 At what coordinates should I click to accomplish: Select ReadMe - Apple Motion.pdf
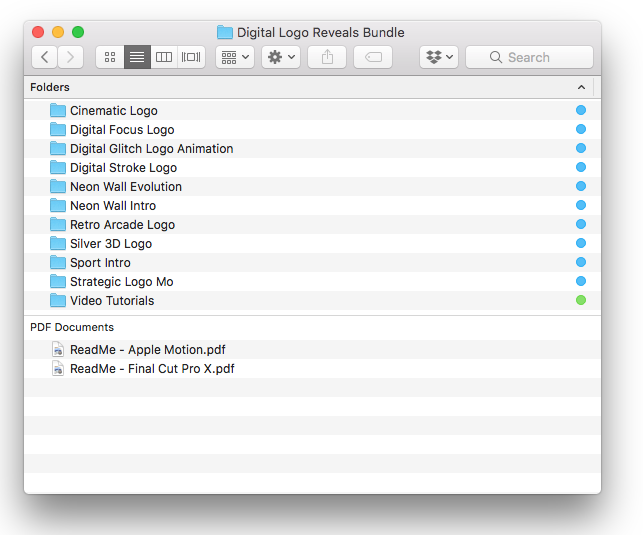[x=312, y=349]
